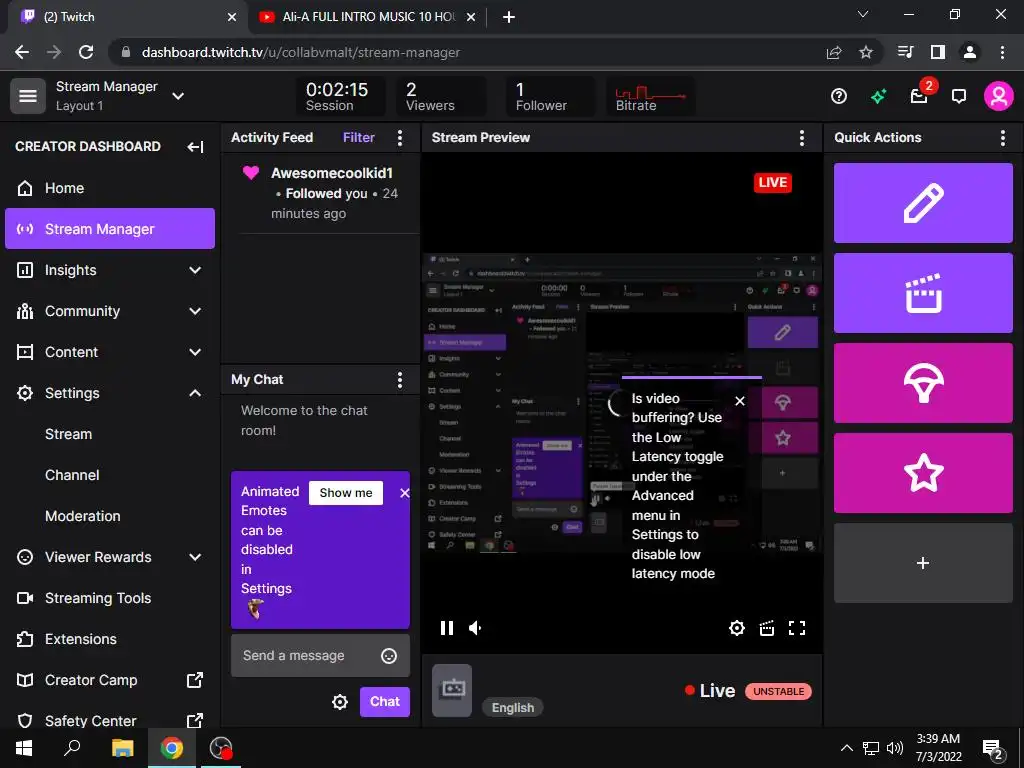The width and height of the screenshot is (1024, 768).
Task: Go to Home in sidebar
Action: pyautogui.click(x=110, y=188)
